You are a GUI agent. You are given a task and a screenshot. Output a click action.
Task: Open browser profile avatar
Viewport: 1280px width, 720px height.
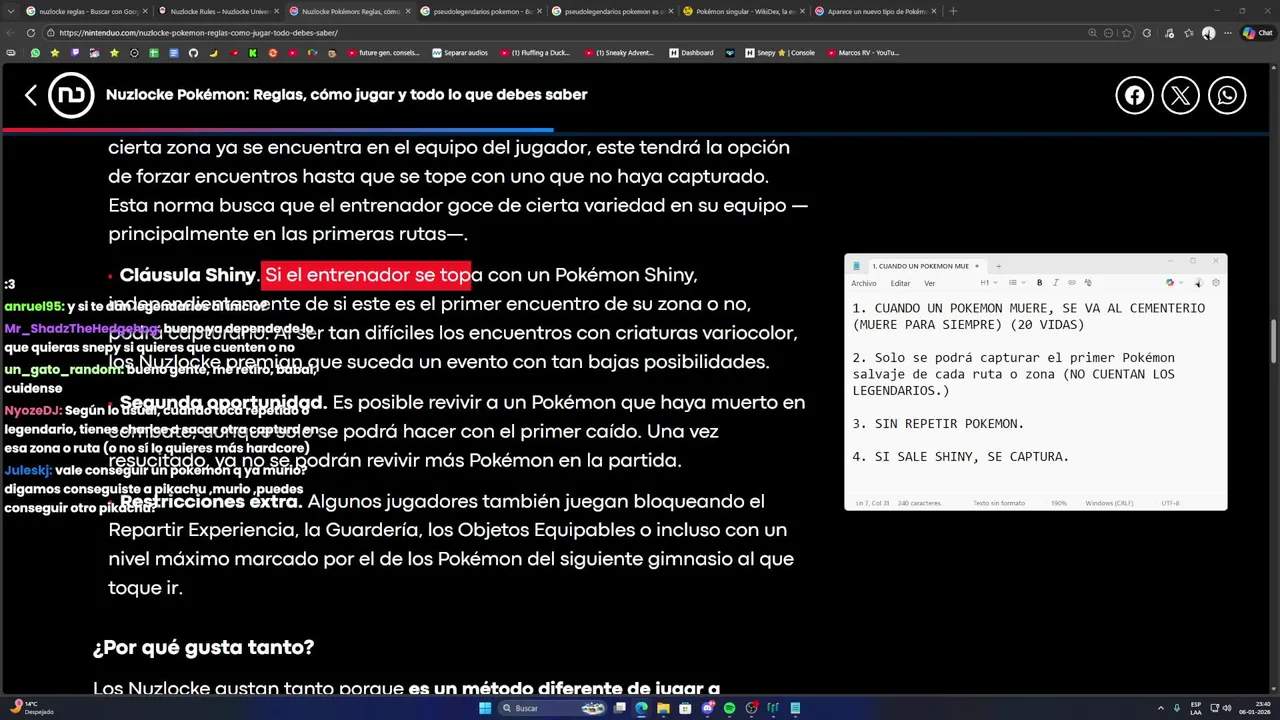click(1208, 33)
